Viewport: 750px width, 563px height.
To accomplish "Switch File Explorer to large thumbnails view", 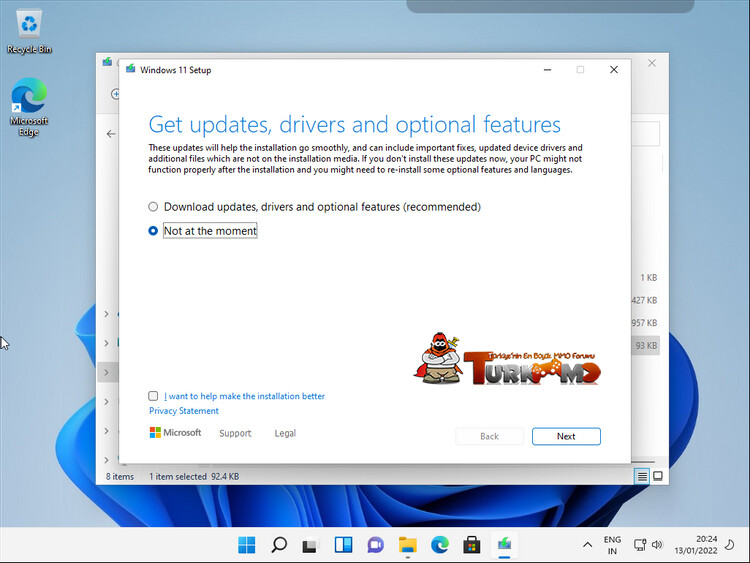I will [658, 476].
